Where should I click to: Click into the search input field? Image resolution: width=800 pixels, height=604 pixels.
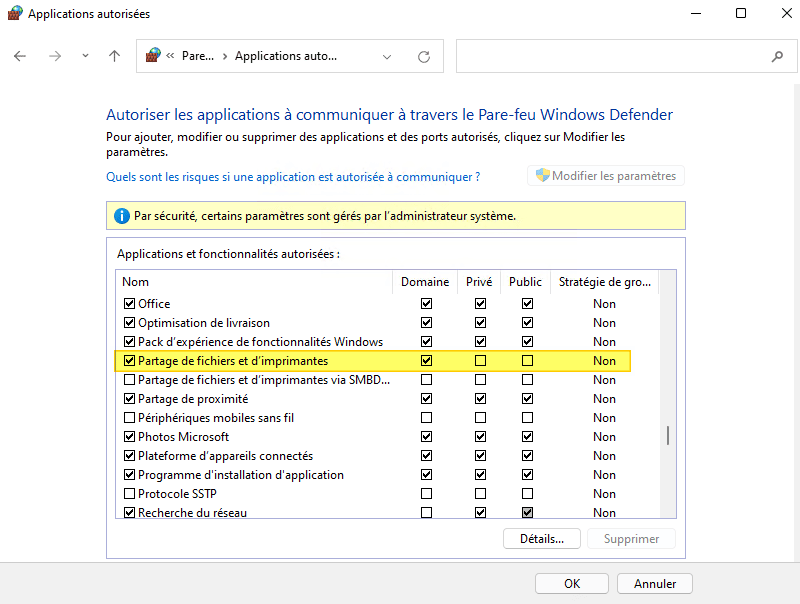tap(610, 57)
